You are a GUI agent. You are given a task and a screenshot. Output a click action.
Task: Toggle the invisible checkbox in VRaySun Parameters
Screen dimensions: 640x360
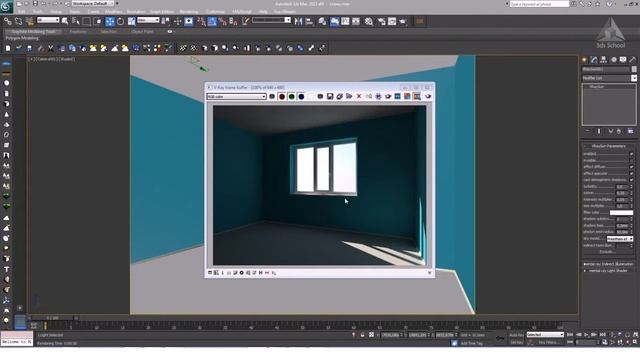(631, 160)
